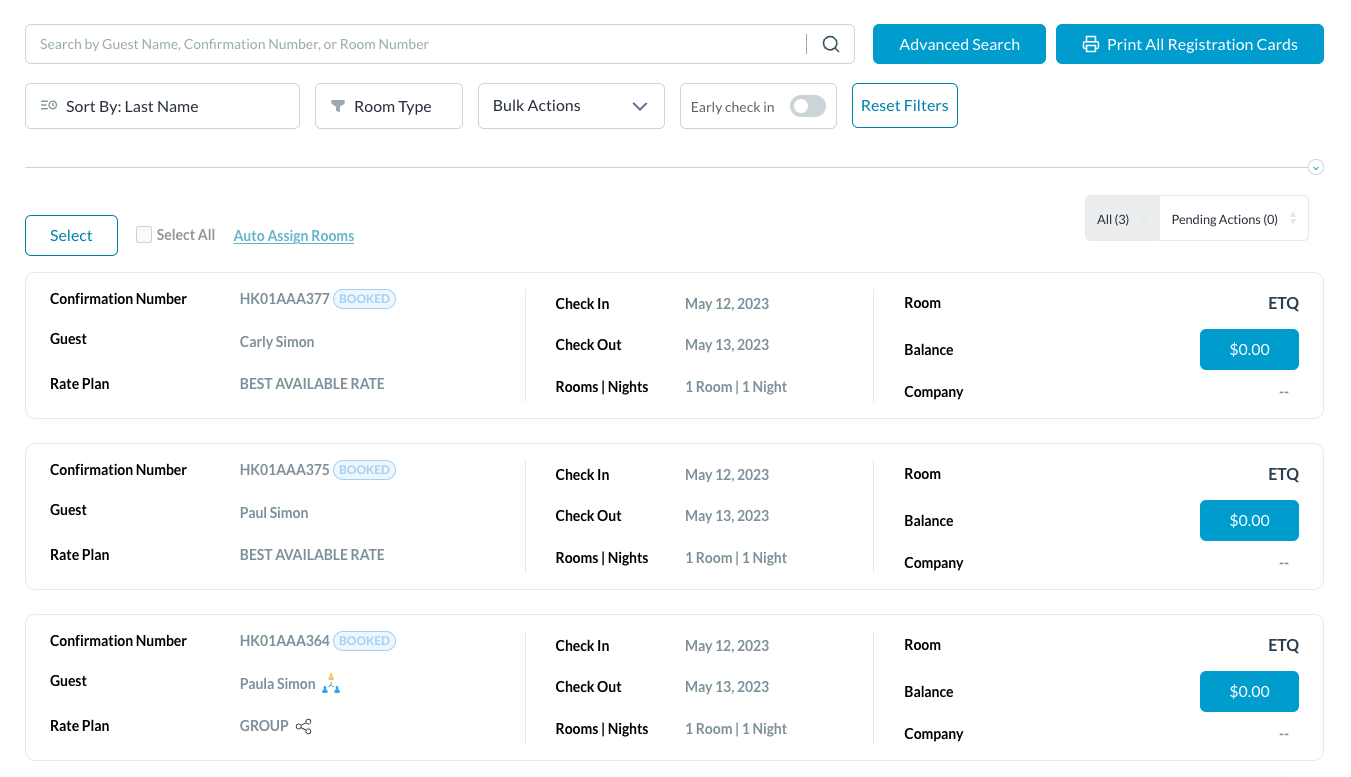Check the Select All checkbox

(144, 233)
